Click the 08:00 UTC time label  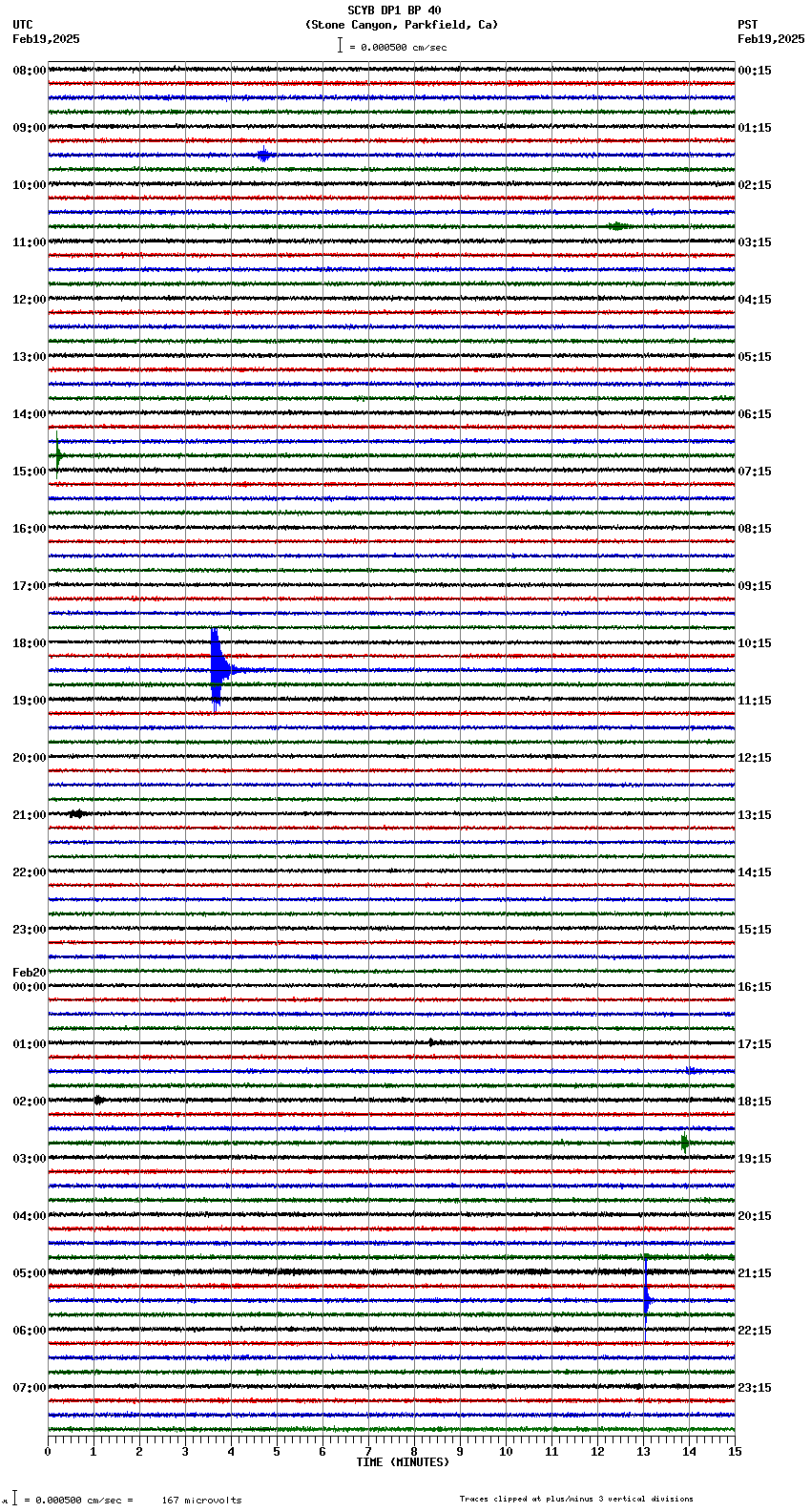coord(30,71)
